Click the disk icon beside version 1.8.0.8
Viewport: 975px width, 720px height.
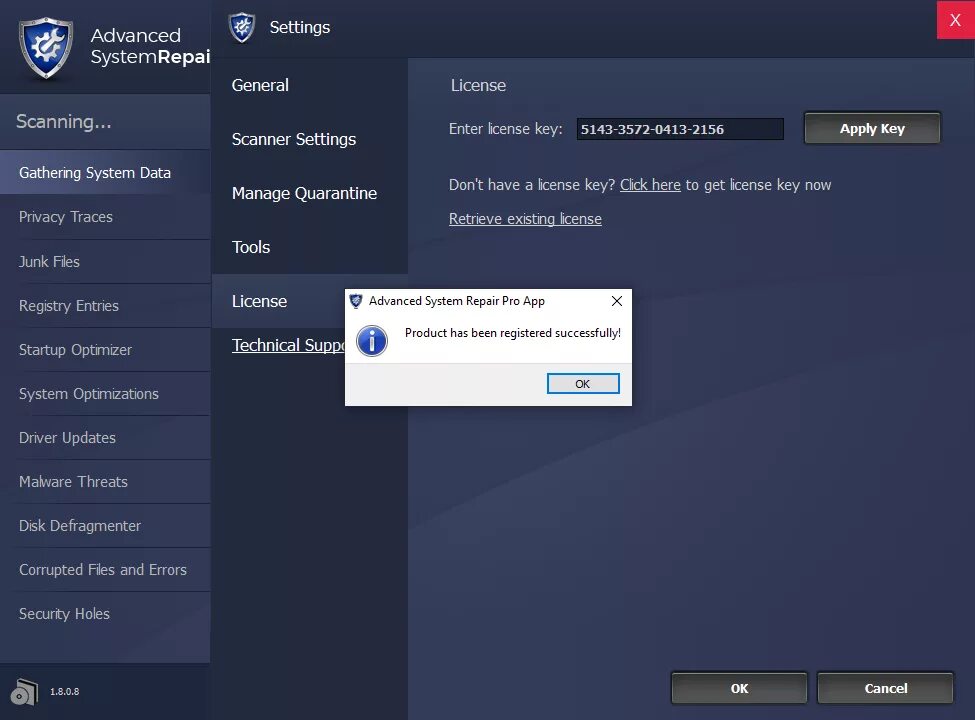[x=24, y=691]
